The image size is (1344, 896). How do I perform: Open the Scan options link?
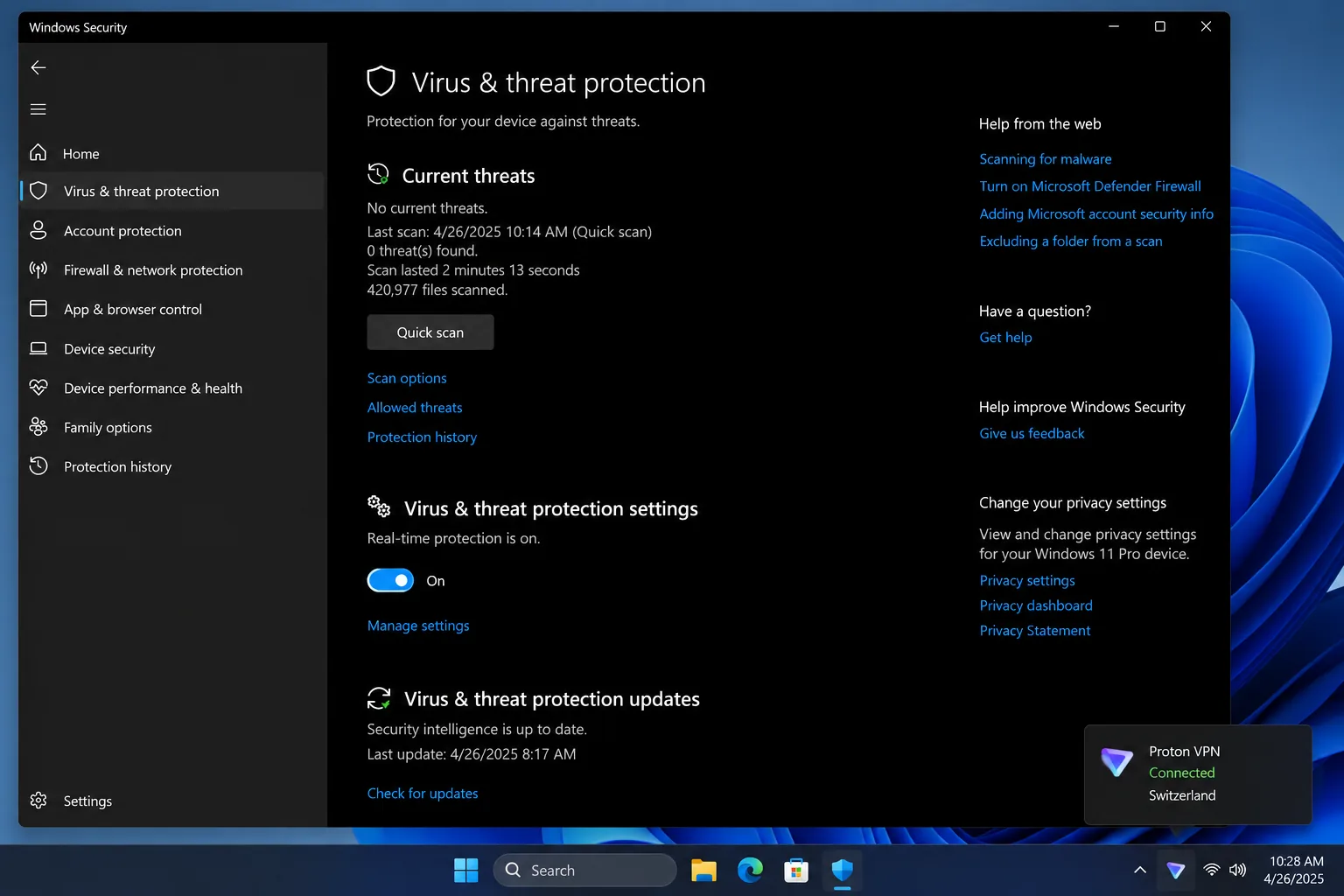(407, 378)
